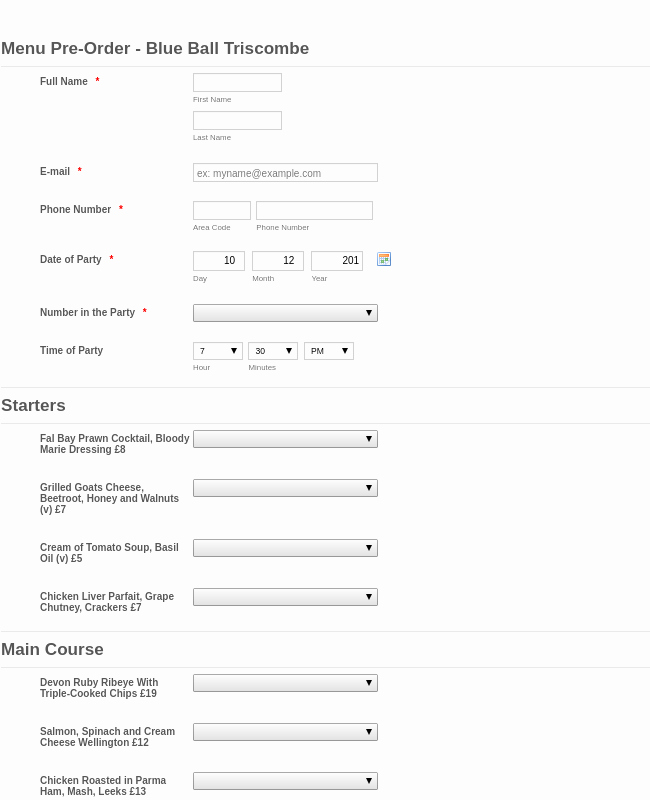Click the 'Salmon, Spinach and Cream Cheese' label
The height and width of the screenshot is (800, 650).
(x=108, y=737)
